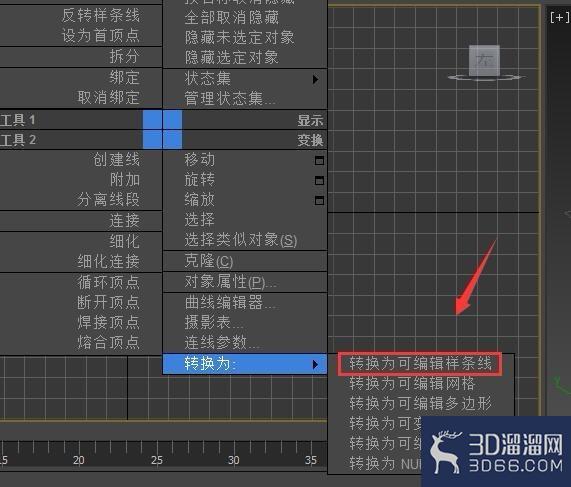Jump to frame 20 on timeline
Viewport: 571px width, 487px height.
click(x=79, y=460)
